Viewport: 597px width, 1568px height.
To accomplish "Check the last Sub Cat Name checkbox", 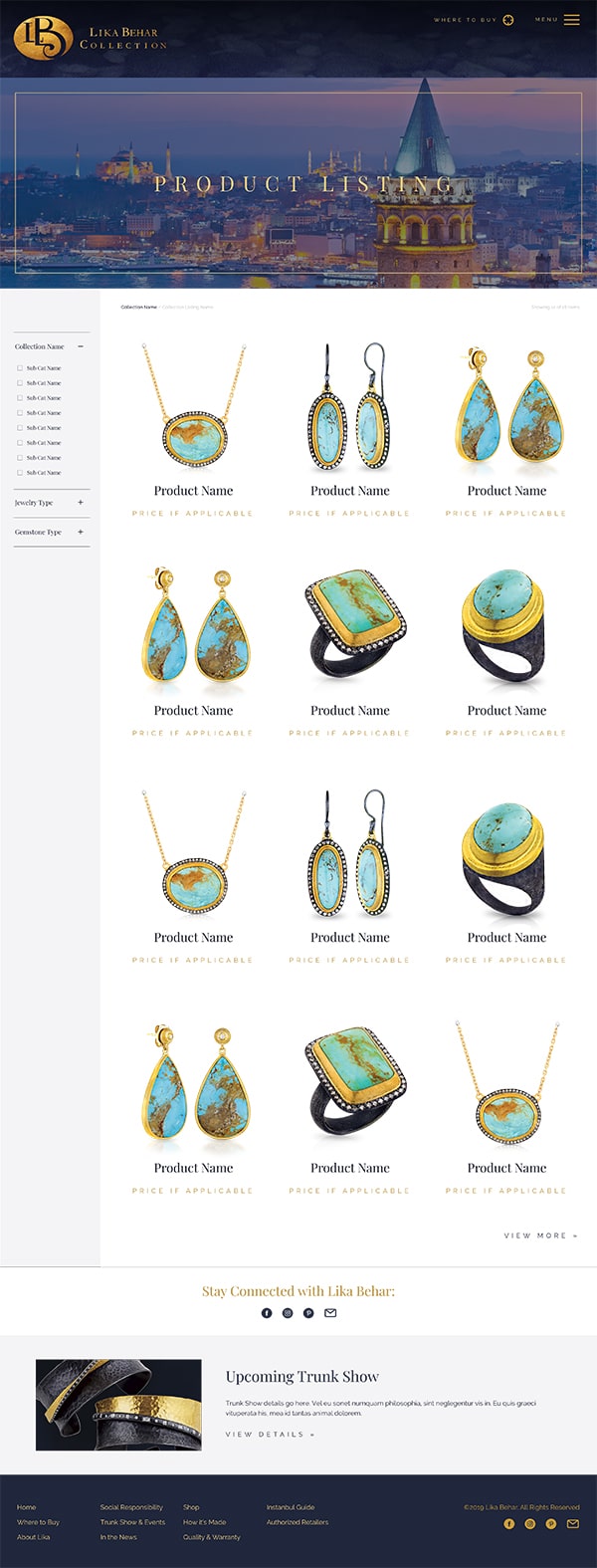I will tap(20, 473).
